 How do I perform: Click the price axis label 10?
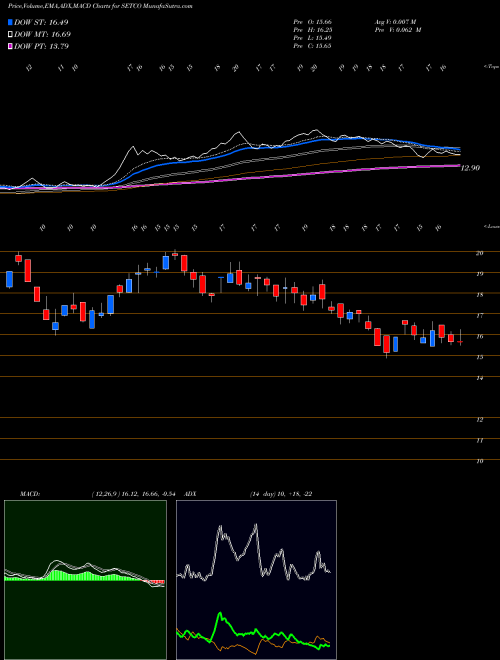[x=479, y=461]
